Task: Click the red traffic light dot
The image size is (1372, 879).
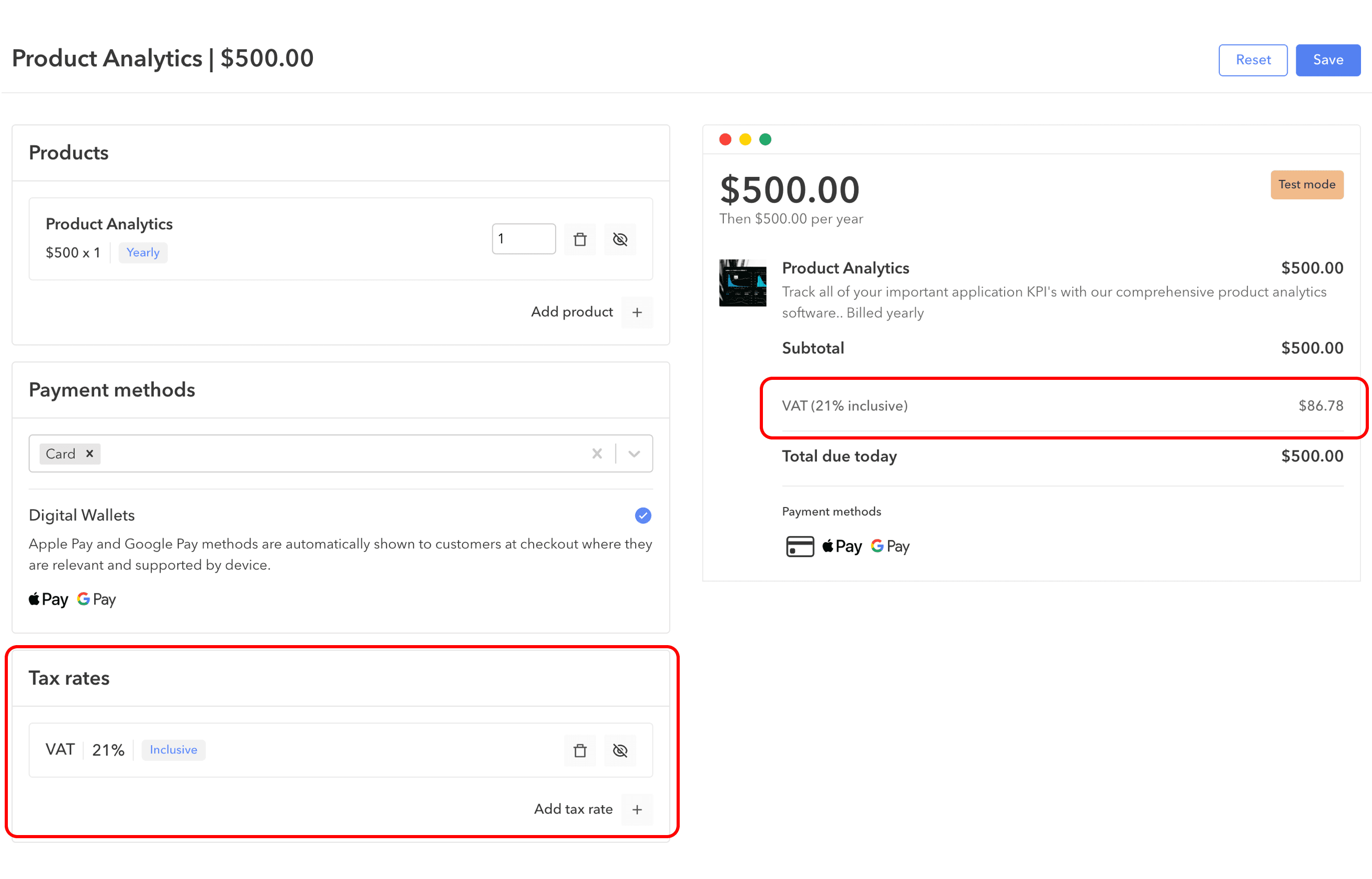Action: (726, 139)
